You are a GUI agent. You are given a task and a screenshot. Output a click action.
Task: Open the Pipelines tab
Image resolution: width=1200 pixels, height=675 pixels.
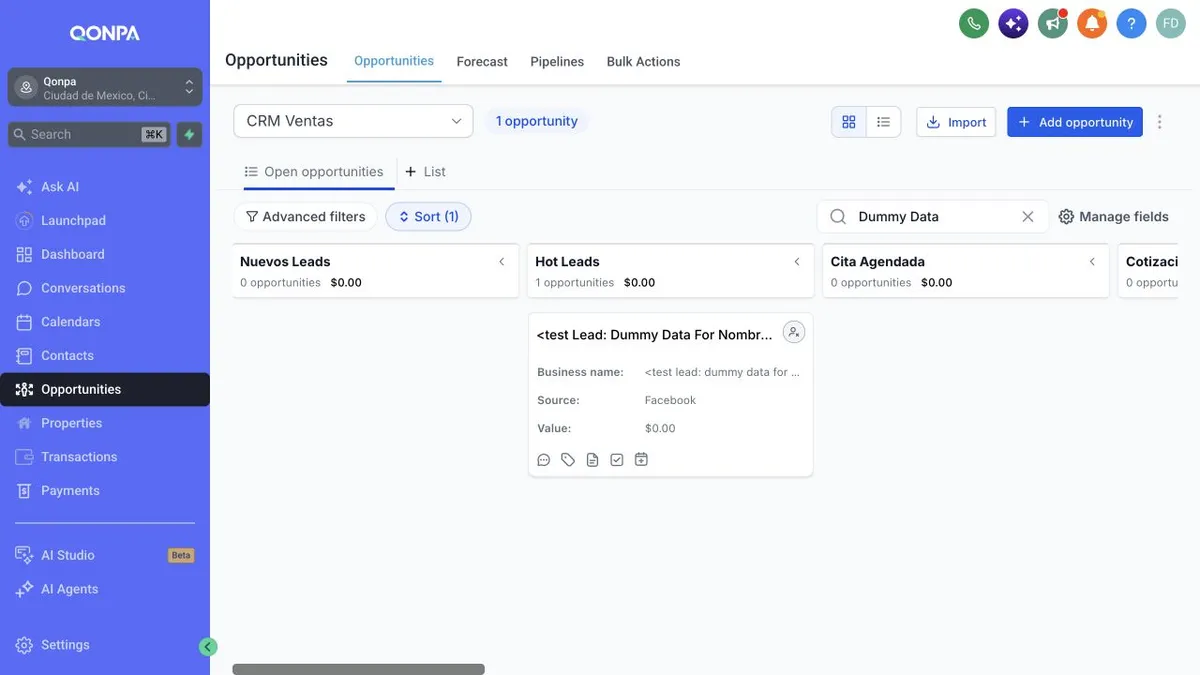tap(557, 61)
